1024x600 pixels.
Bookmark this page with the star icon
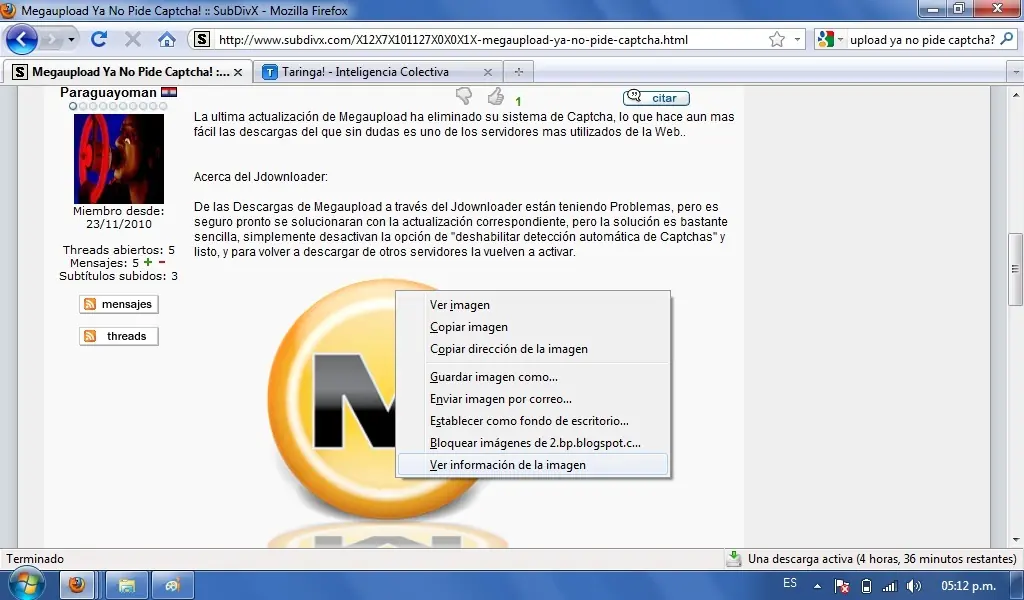776,40
